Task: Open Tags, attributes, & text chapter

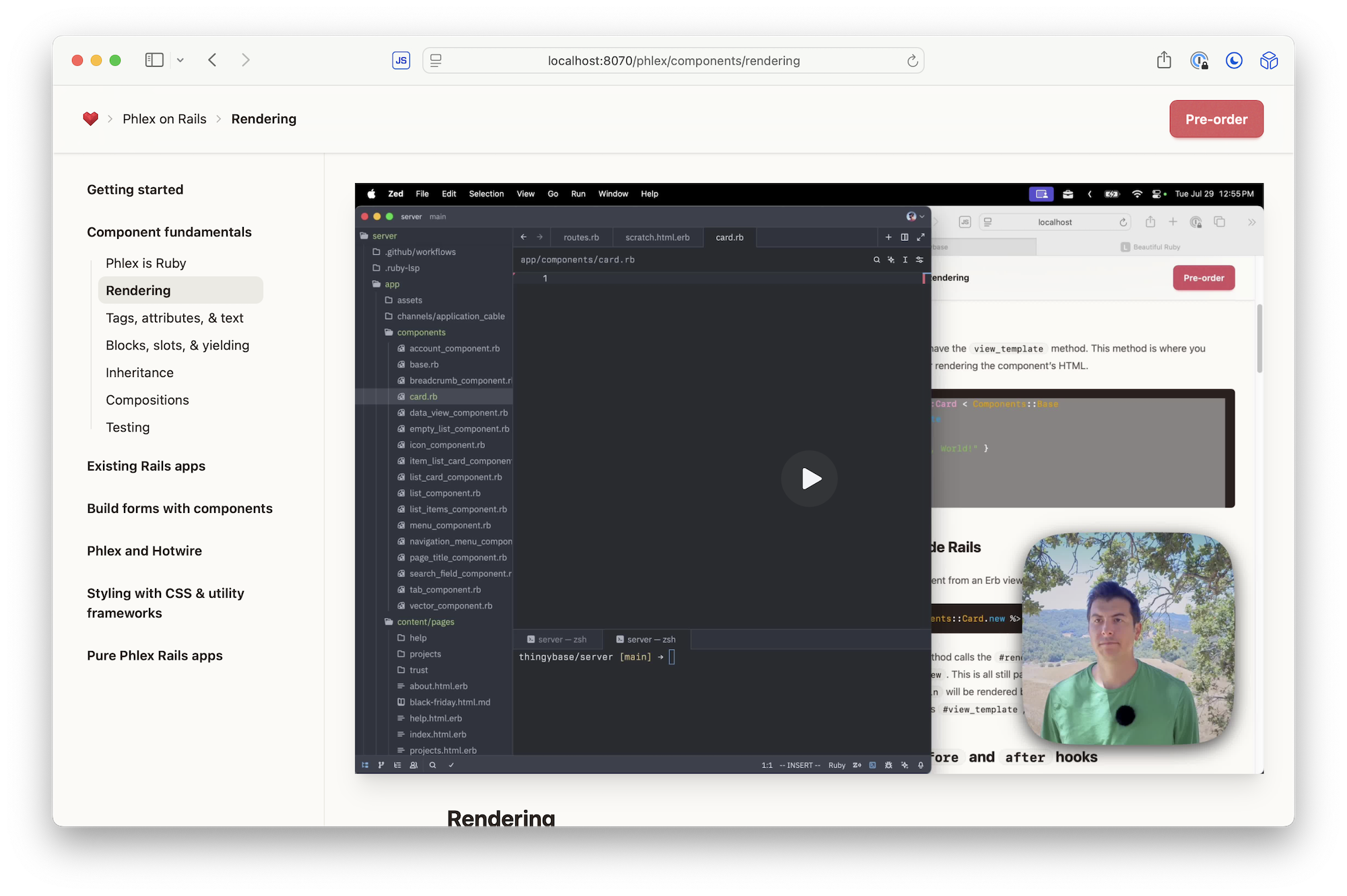Action: click(174, 318)
